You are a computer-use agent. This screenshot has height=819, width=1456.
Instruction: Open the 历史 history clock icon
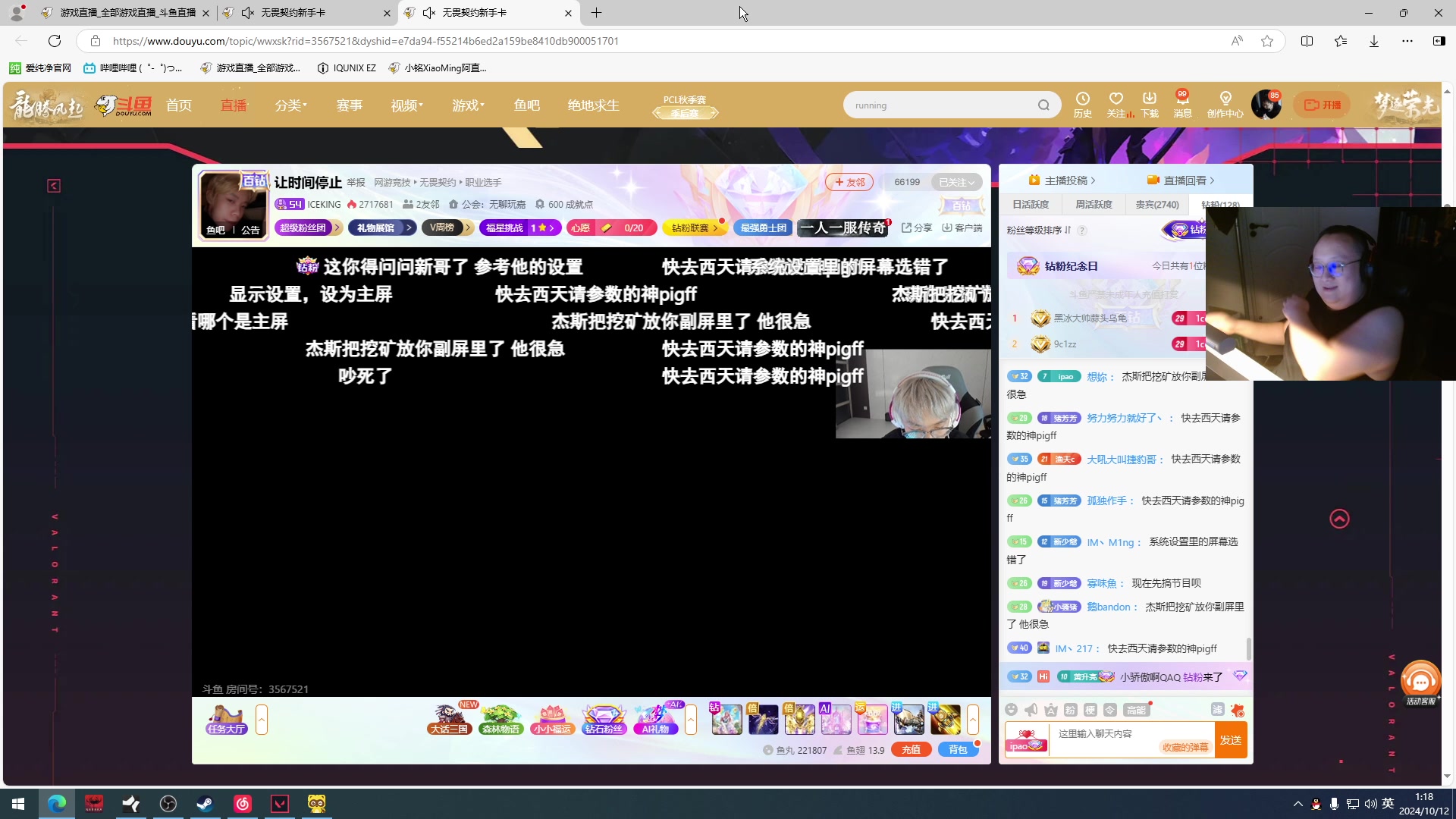1082,105
